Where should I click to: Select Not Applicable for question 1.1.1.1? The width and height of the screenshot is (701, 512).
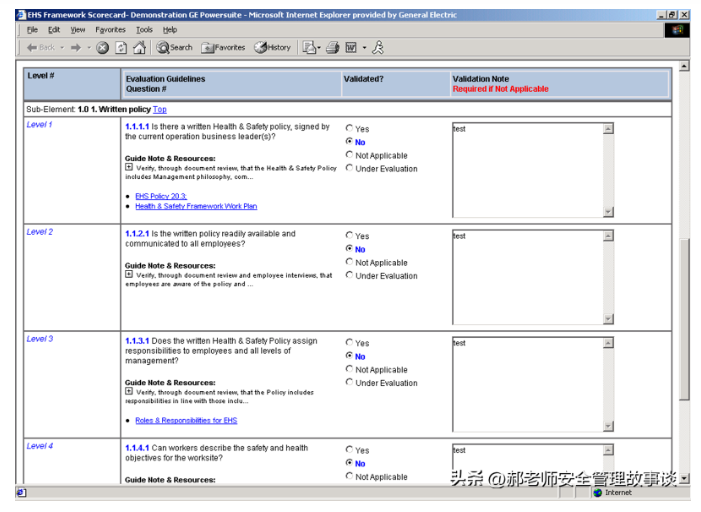click(349, 155)
